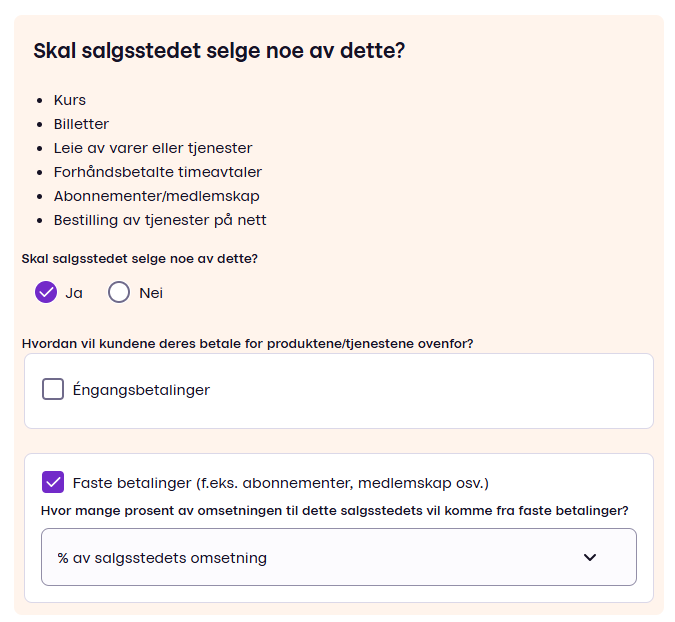The width and height of the screenshot is (675, 622).
Task: Click the Kurs list item
Action: click(70, 100)
